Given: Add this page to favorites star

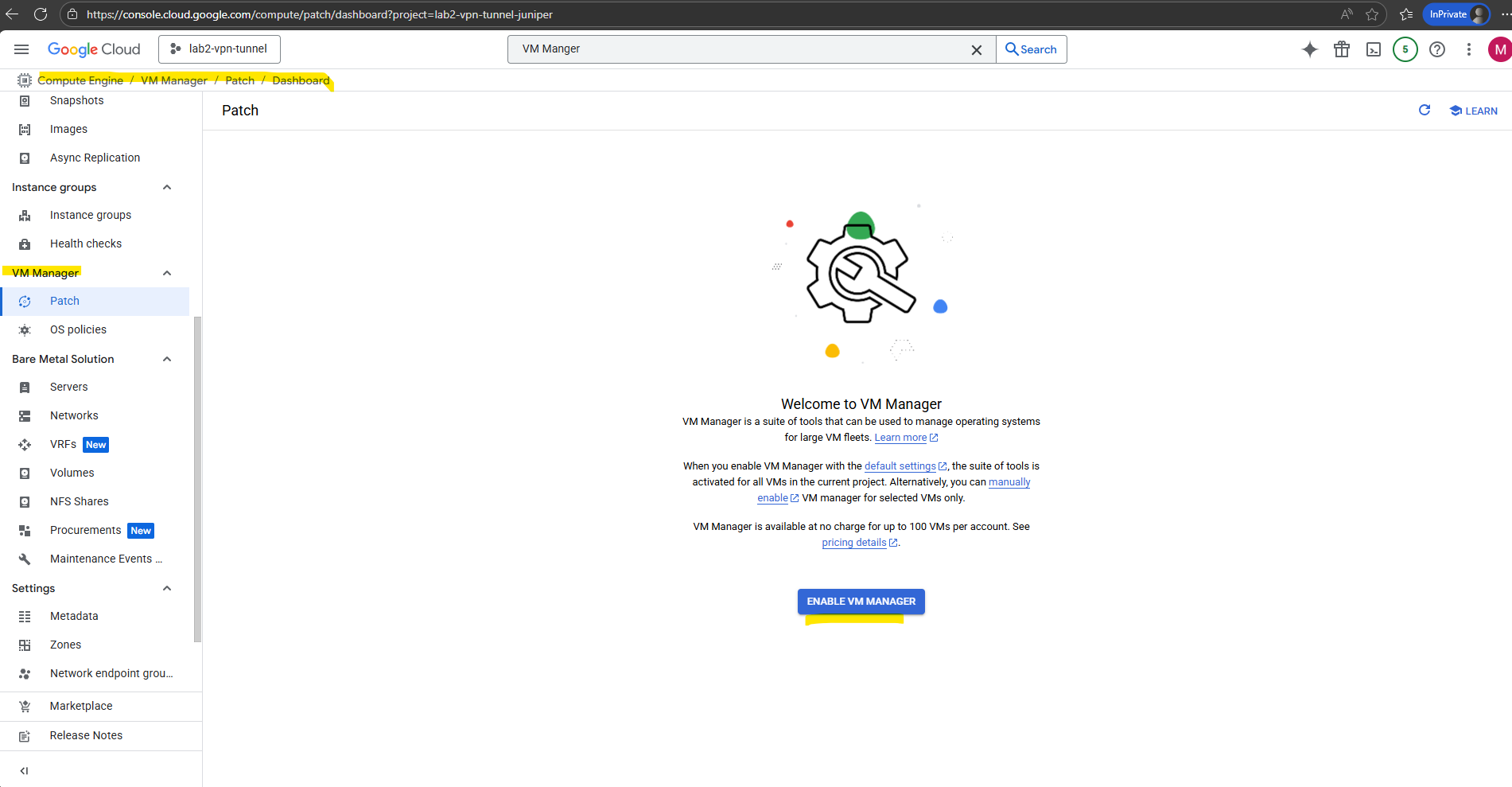Looking at the screenshot, I should (x=1372, y=14).
